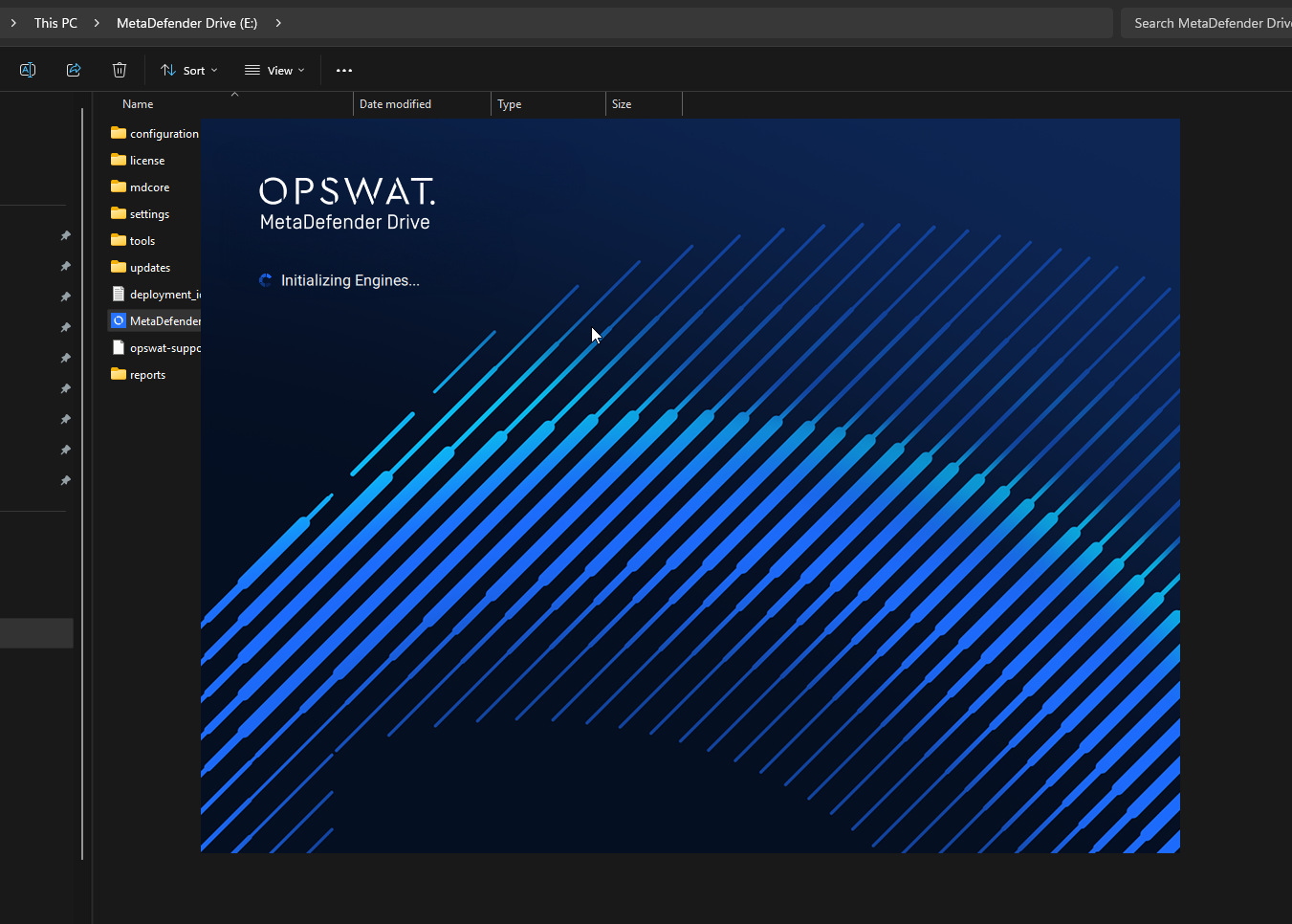The image size is (1292, 924).
Task: Expand chevron after This PC breadcrumb
Action: (x=97, y=23)
